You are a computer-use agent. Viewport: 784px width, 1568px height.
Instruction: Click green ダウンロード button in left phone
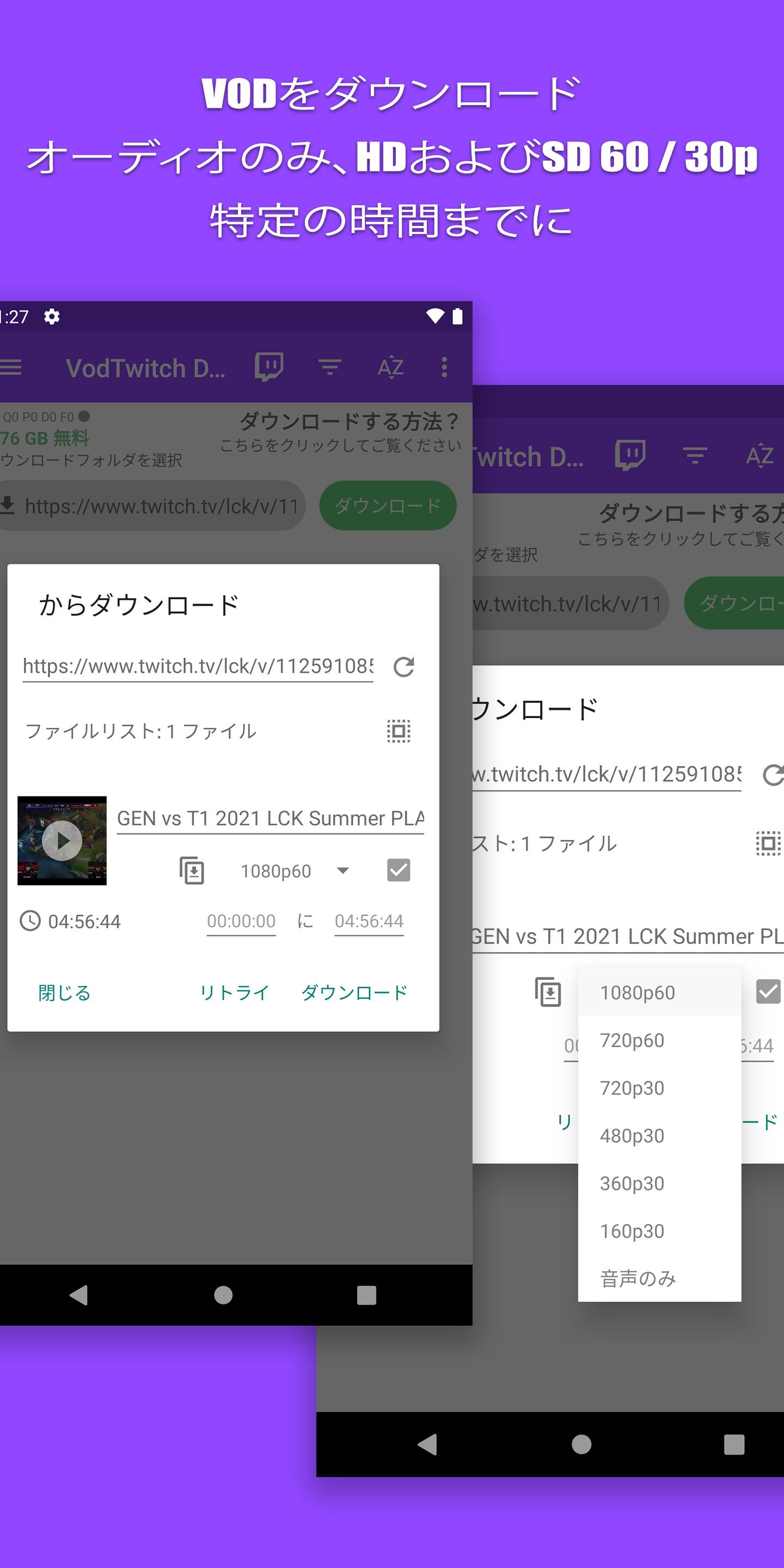[388, 506]
